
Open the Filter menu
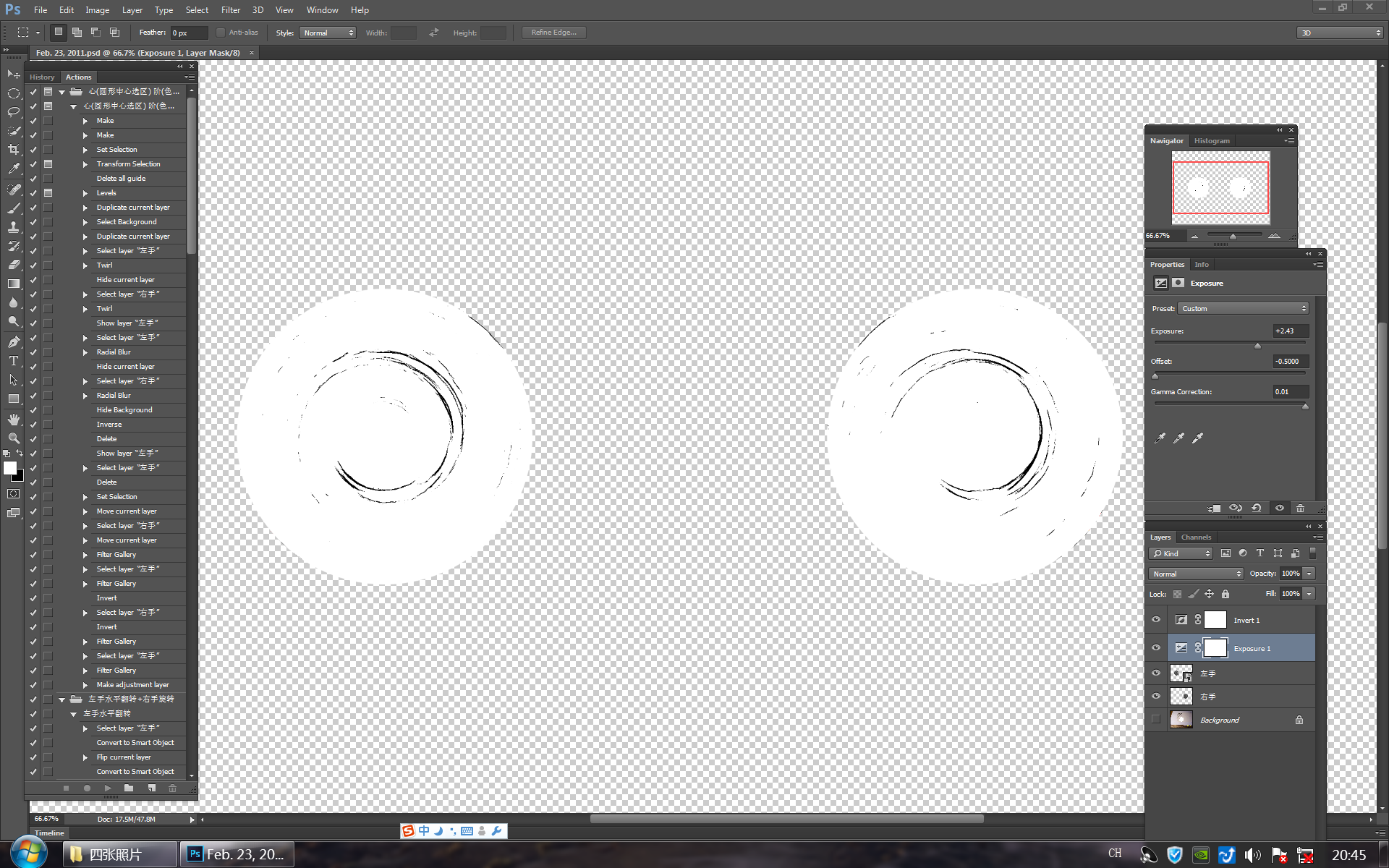(x=230, y=10)
